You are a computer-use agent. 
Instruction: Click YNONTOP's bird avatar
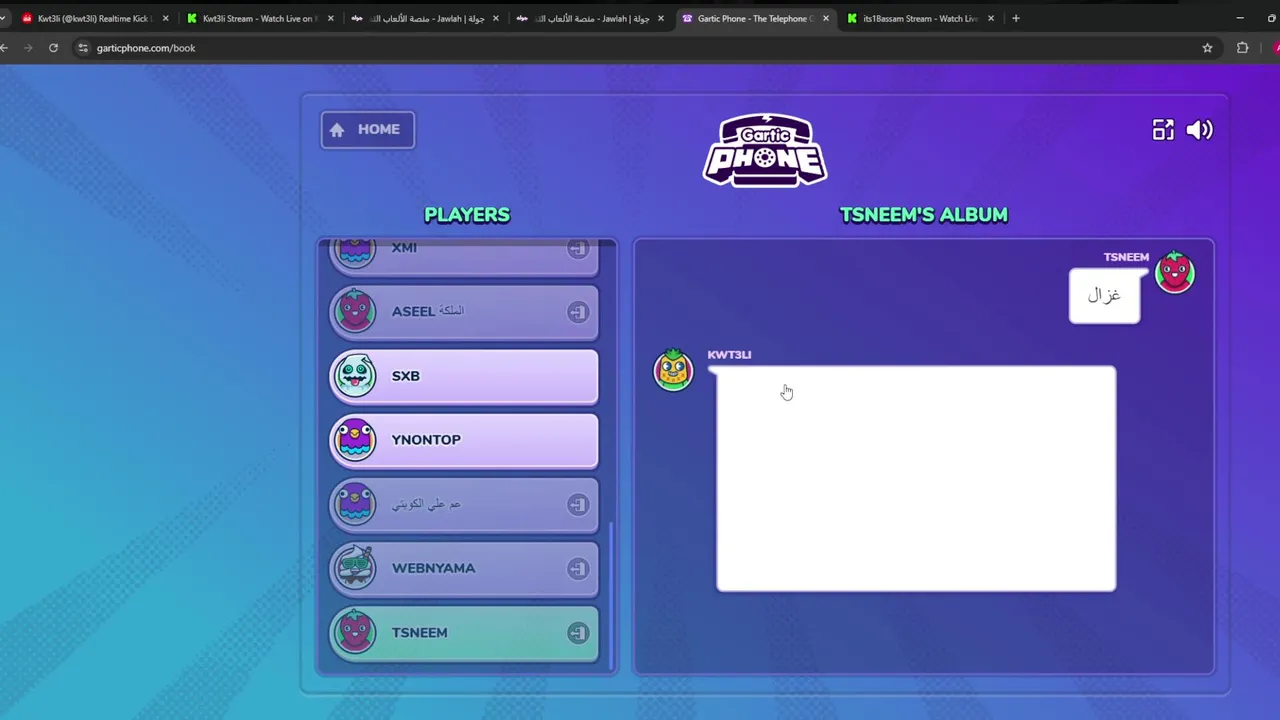[355, 439]
